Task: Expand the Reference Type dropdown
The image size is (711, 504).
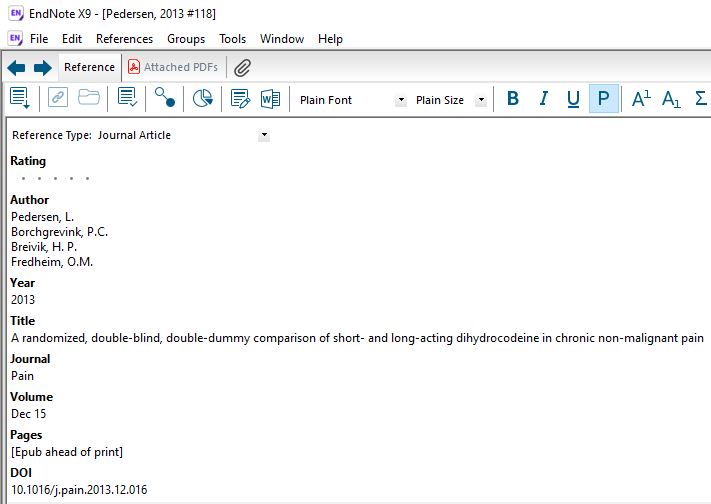Action: 264,135
